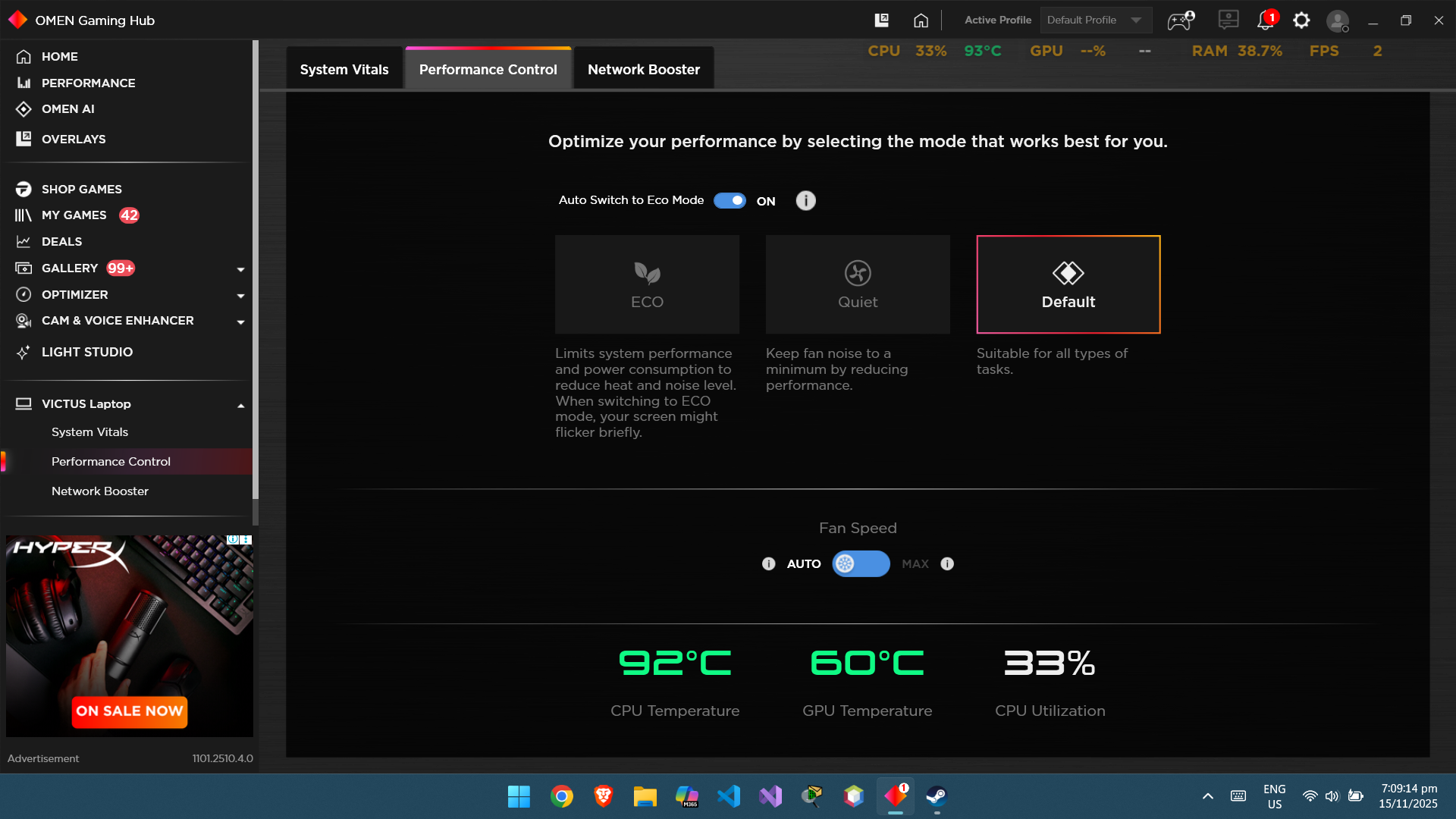
Task: Open Microsoft 365 Copilot taskbar icon
Action: 687,796
